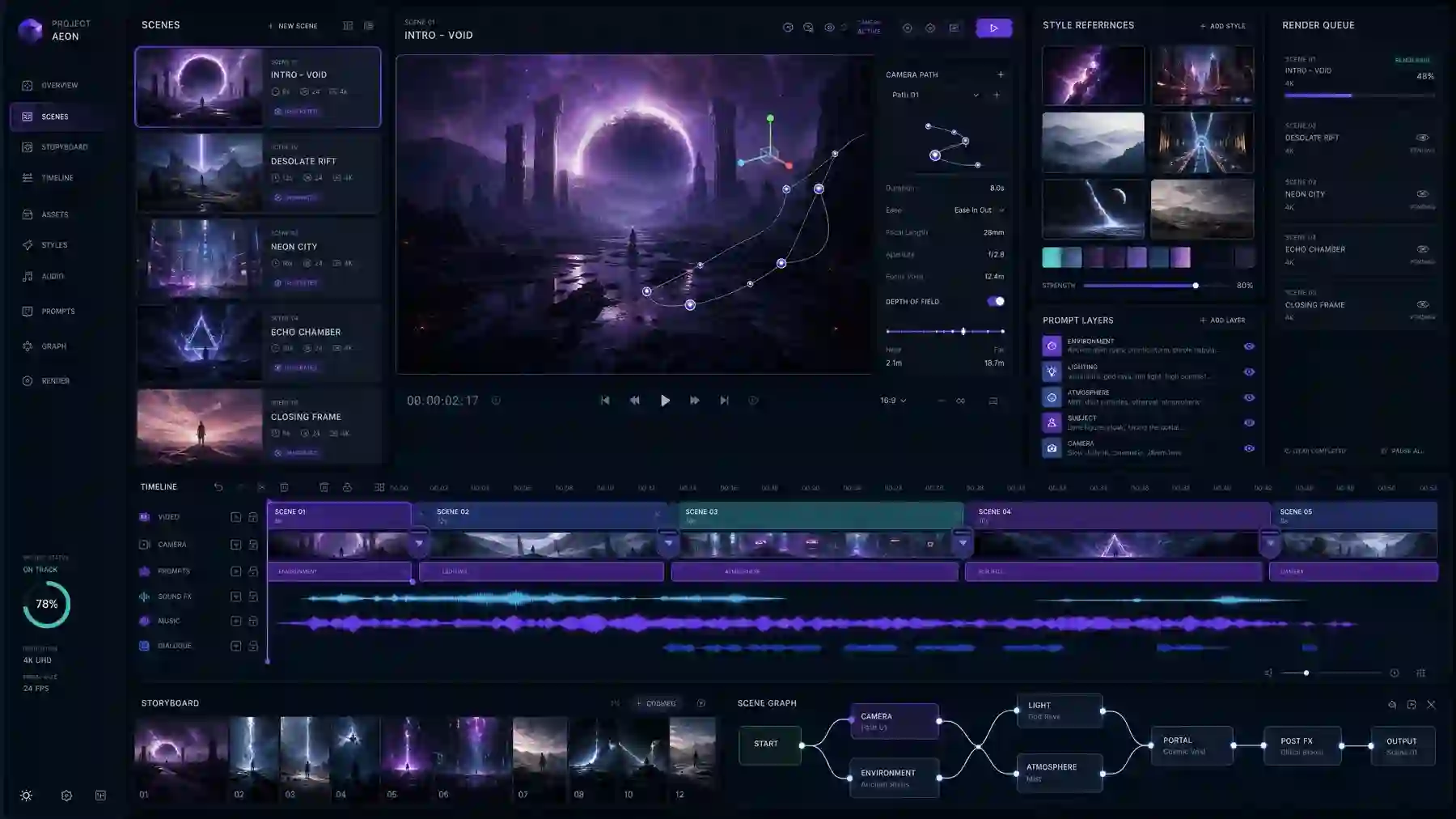The width and height of the screenshot is (1456, 819).
Task: Open the Path 01 dropdown
Action: [x=935, y=95]
